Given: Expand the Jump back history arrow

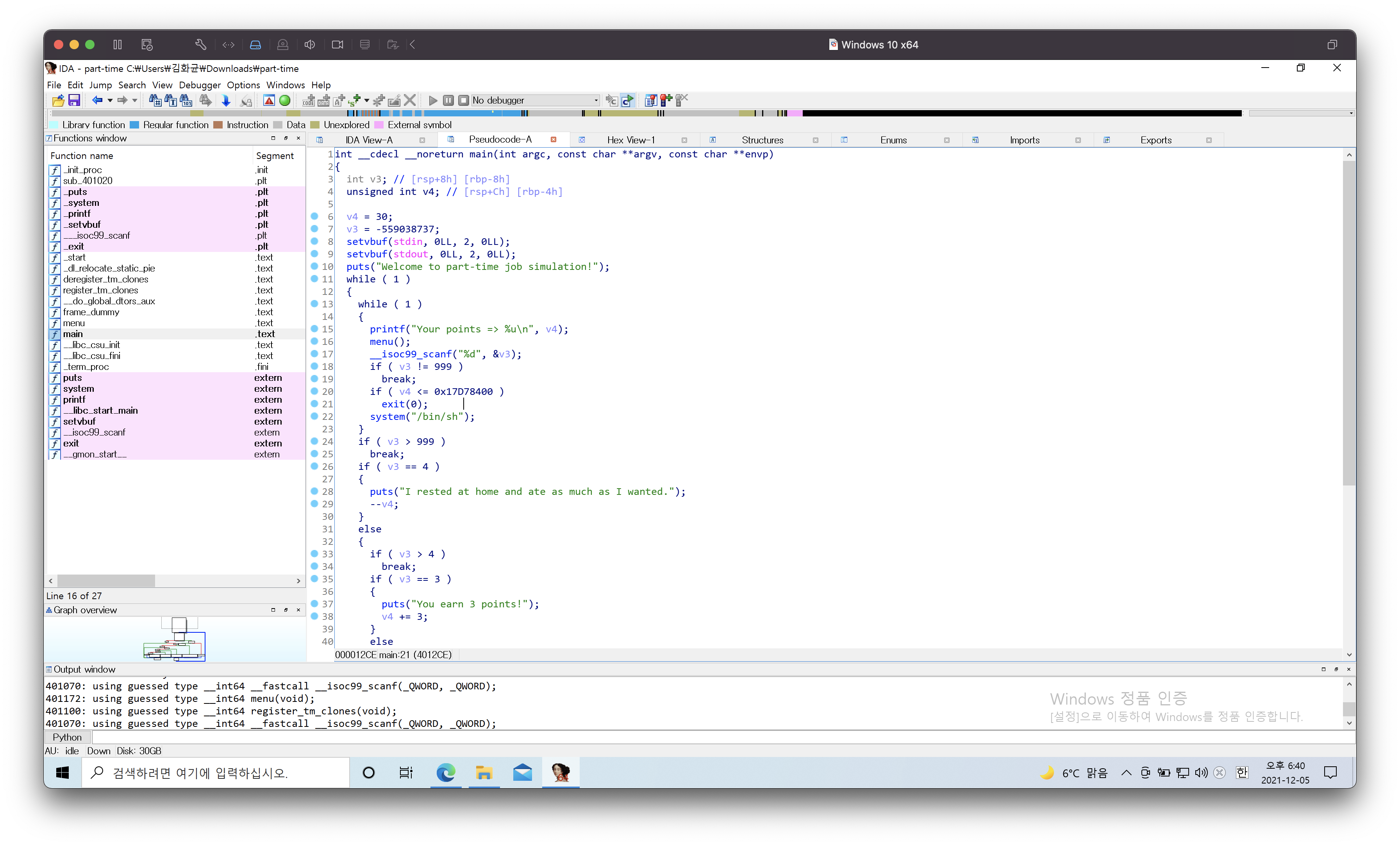Looking at the screenshot, I should (110, 100).
